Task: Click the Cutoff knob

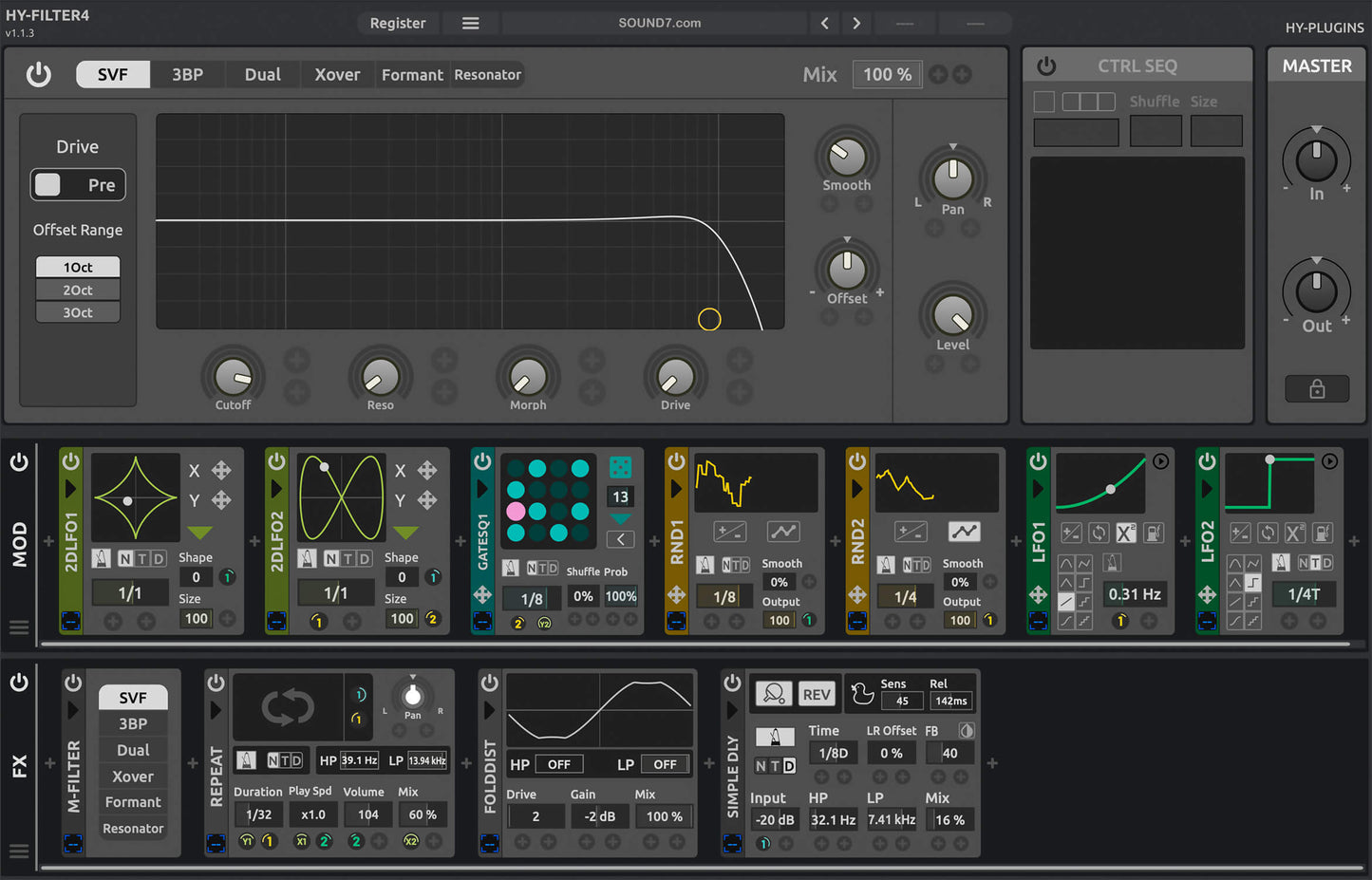Action: [x=234, y=377]
